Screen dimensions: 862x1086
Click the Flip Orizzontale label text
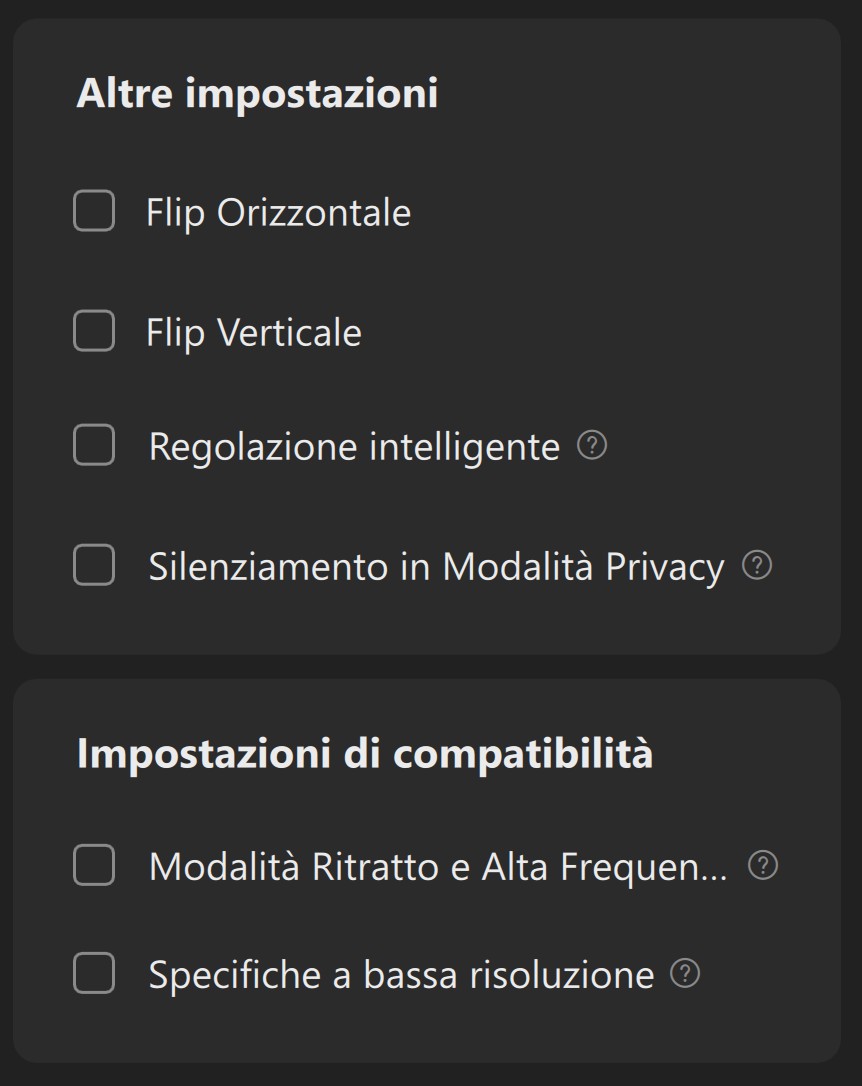278,213
